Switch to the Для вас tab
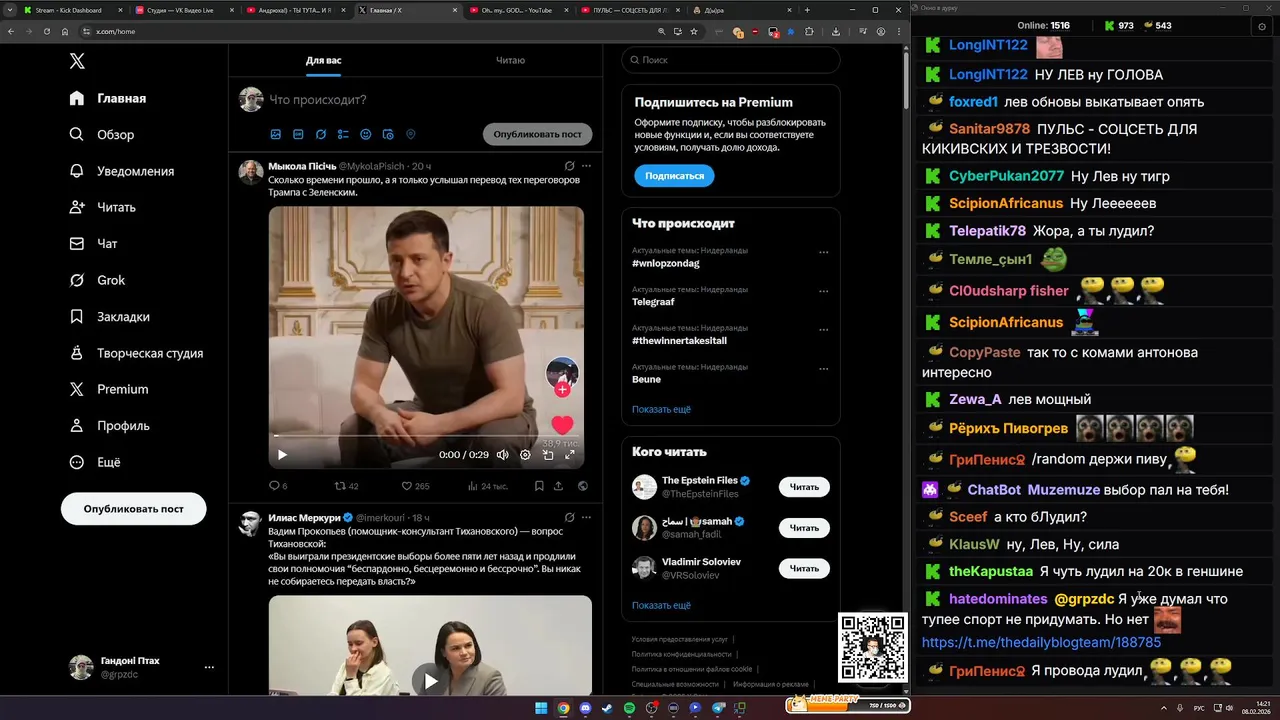 click(323, 60)
